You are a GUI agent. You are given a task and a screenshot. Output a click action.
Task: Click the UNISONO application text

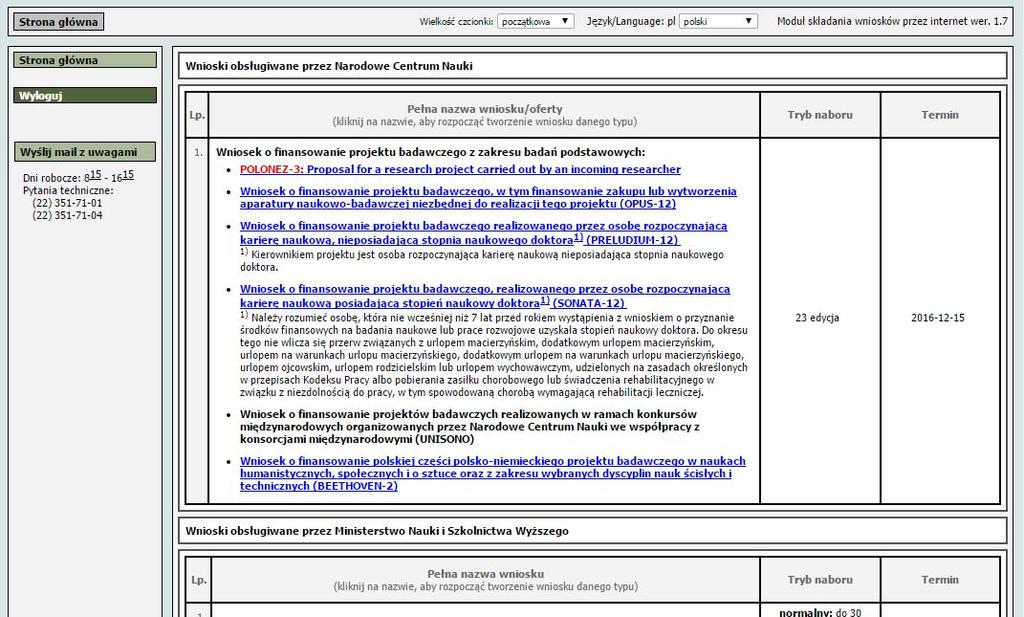470,426
